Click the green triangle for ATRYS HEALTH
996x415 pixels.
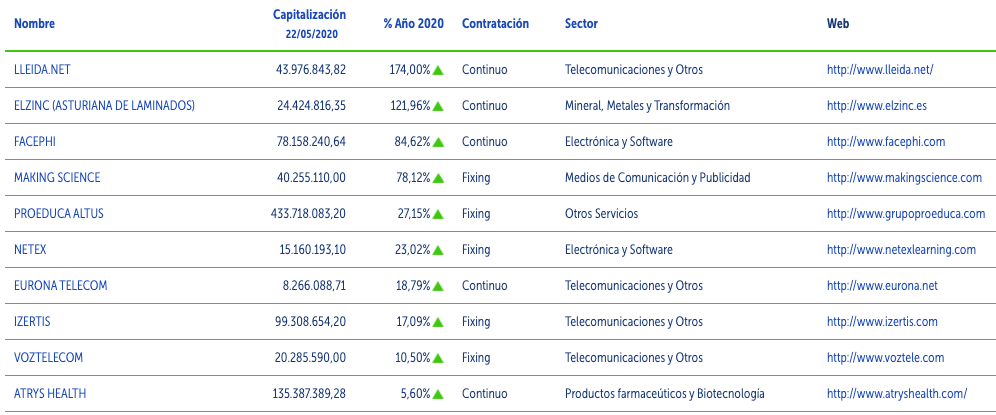click(438, 395)
